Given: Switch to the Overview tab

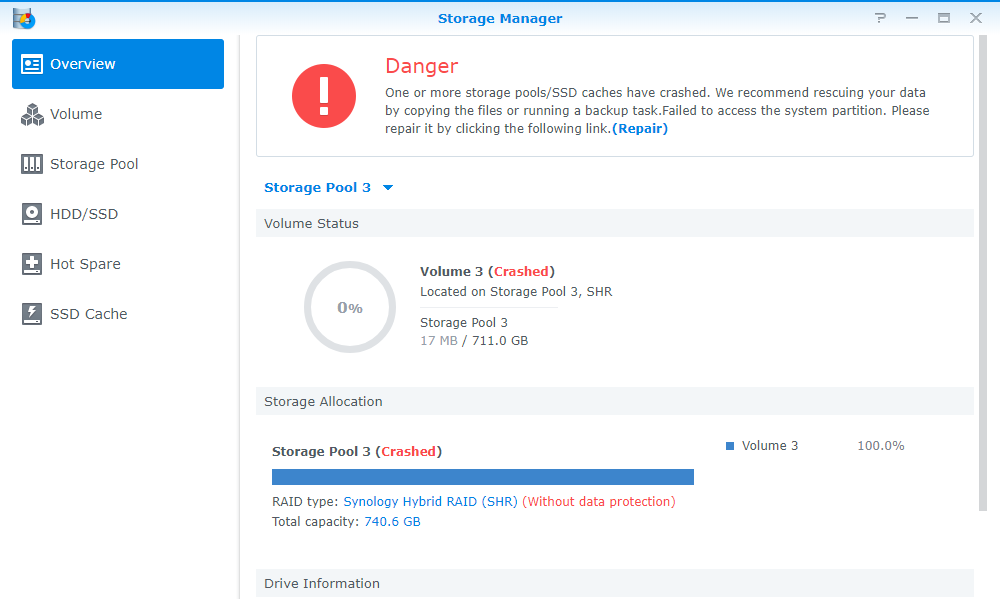Looking at the screenshot, I should [x=118, y=64].
